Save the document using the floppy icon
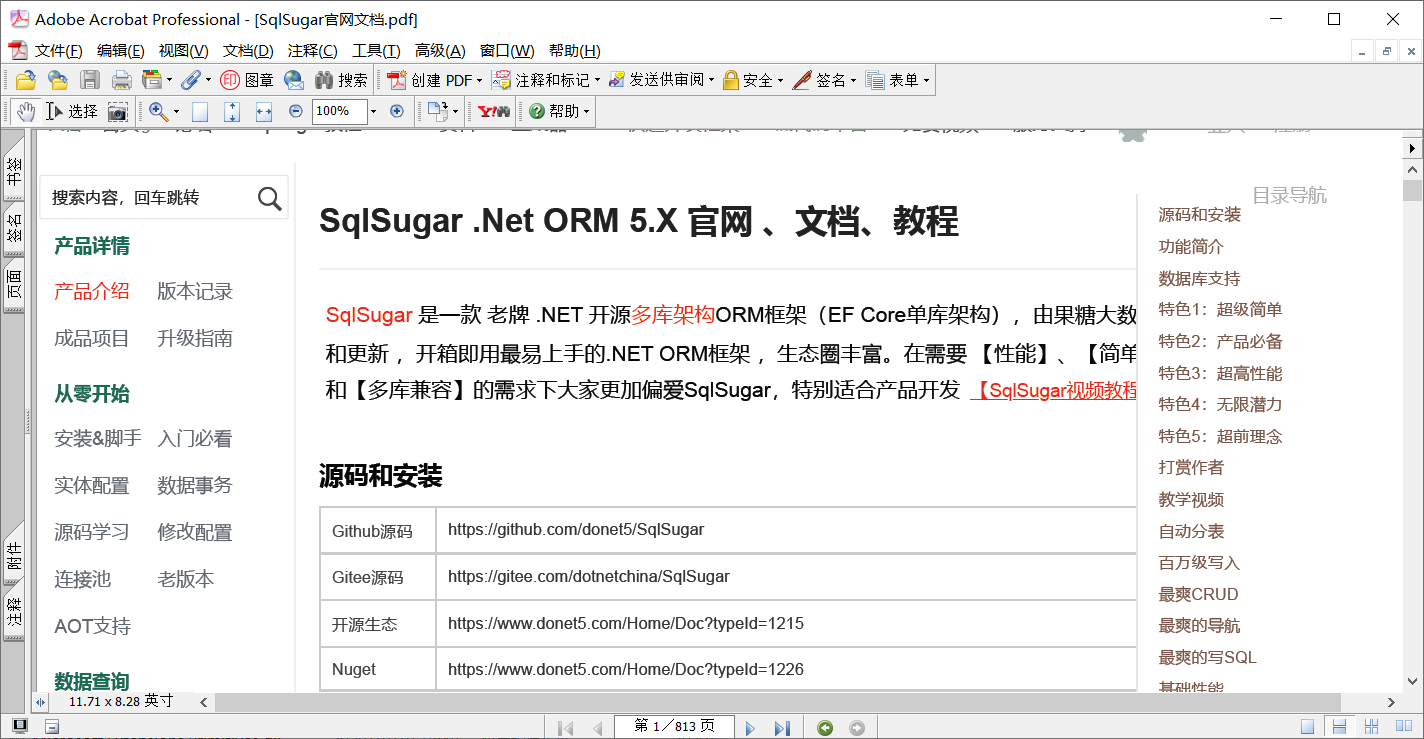This screenshot has width=1424, height=739. 90,80
